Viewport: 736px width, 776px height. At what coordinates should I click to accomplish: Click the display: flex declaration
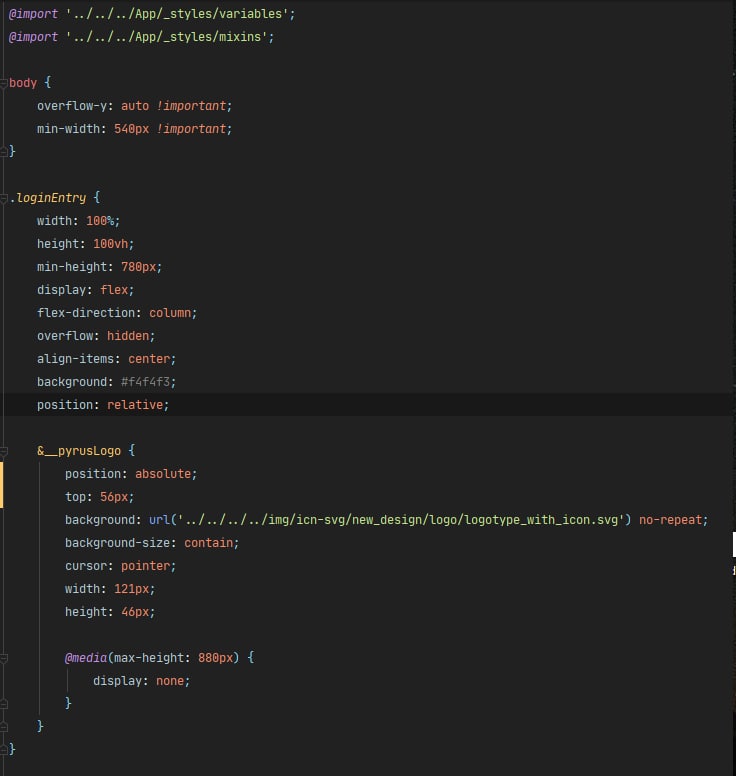click(85, 290)
